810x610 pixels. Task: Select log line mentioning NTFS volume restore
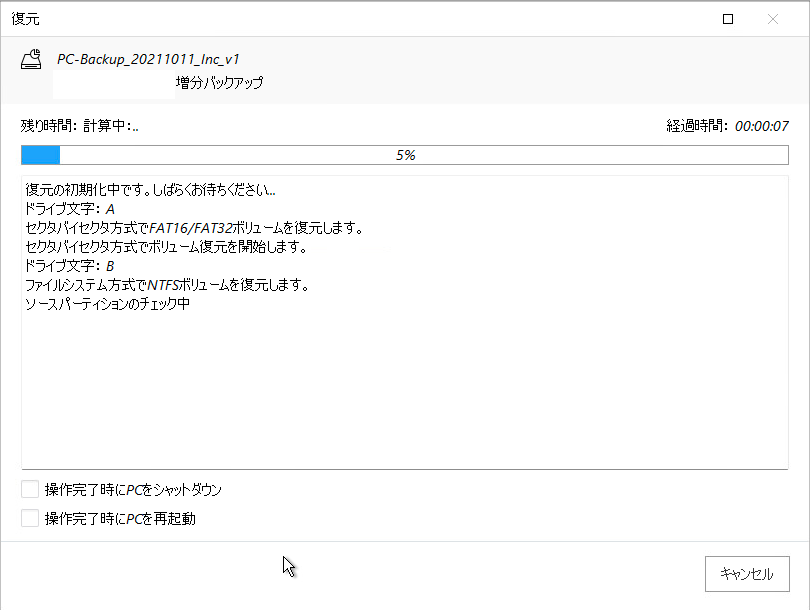pyautogui.click(x=167, y=285)
